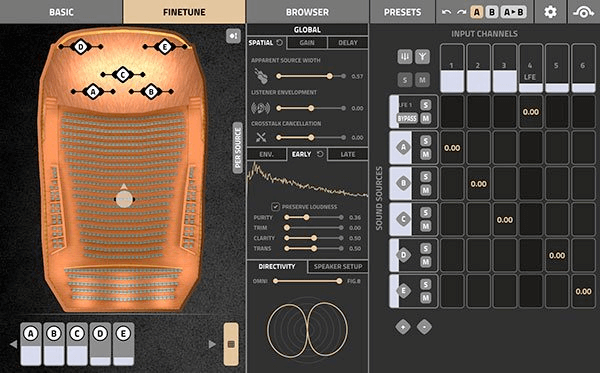Toggle global Mute button in input channels

[422, 80]
